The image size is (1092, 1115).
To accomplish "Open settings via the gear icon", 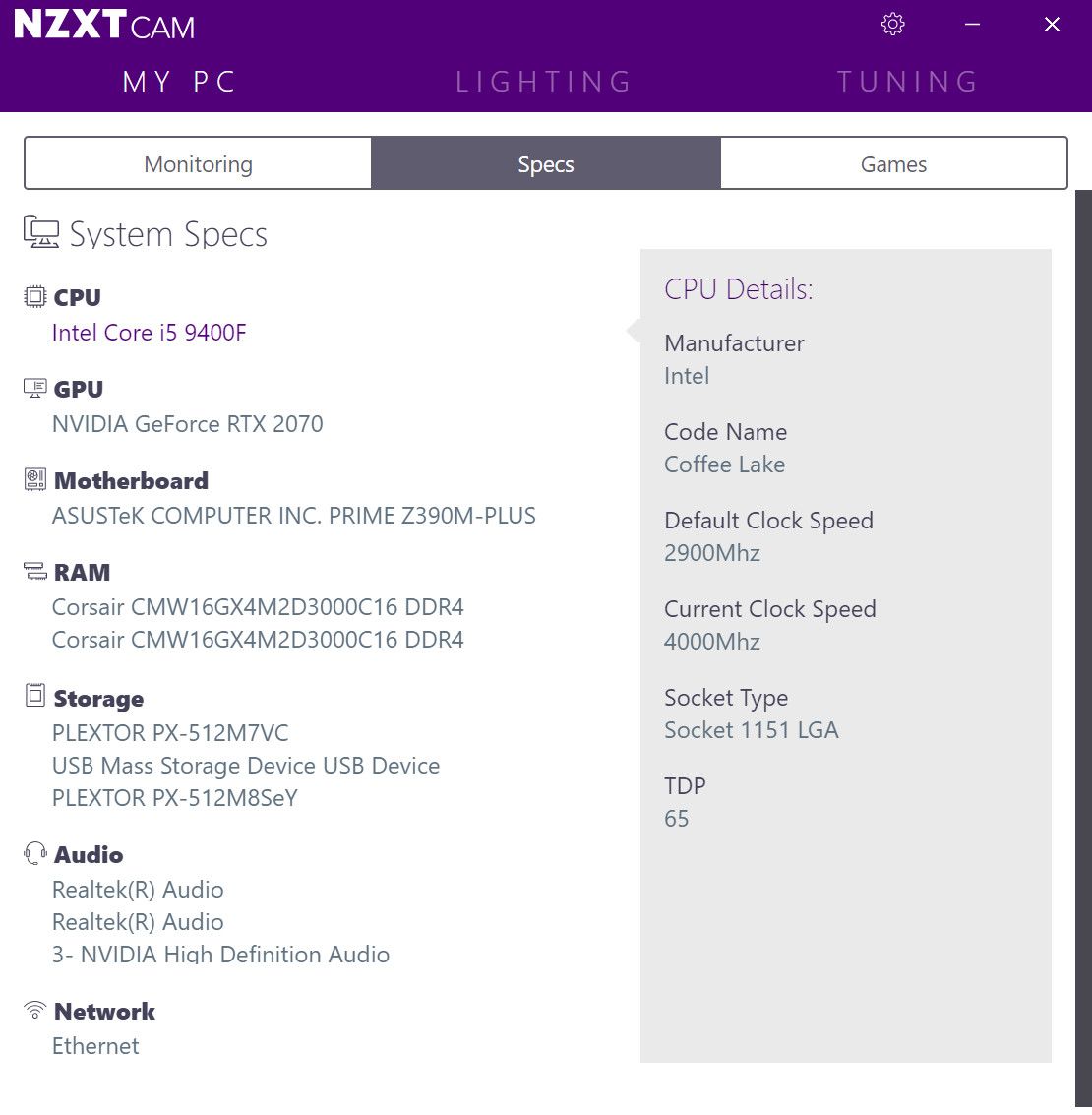I will (x=892, y=25).
